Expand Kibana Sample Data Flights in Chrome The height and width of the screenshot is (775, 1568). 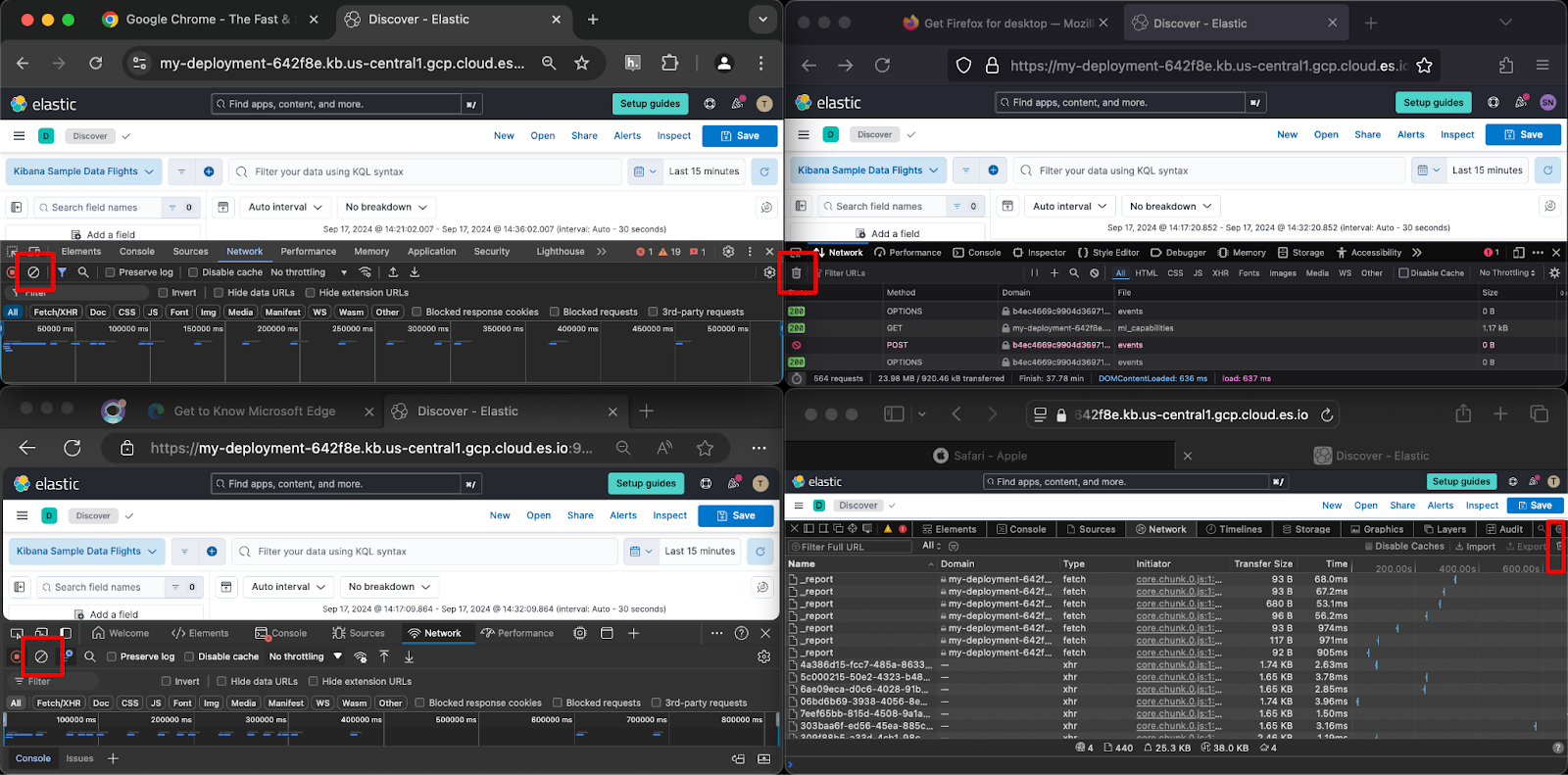pos(84,171)
